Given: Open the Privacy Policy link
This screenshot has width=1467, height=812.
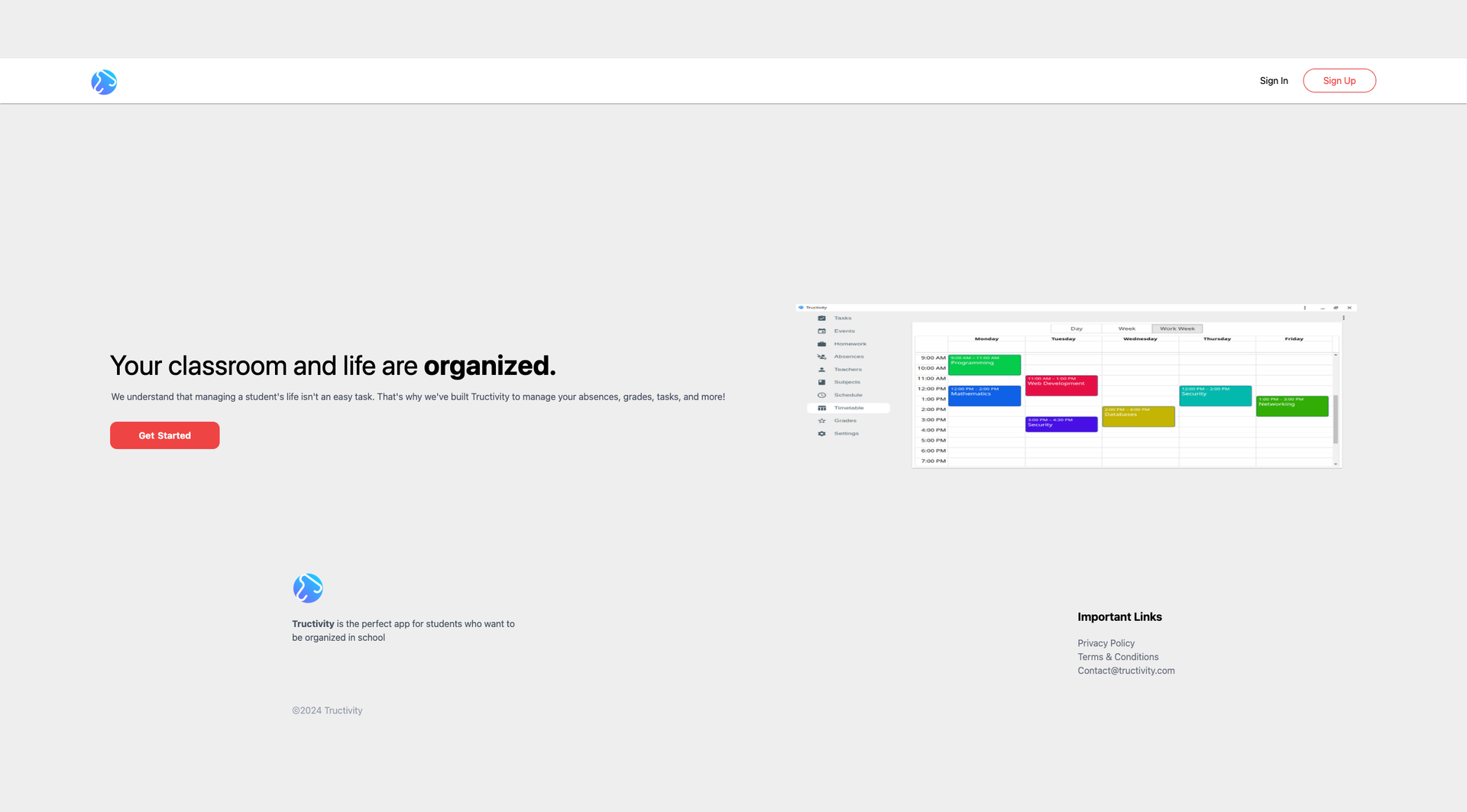Looking at the screenshot, I should pyautogui.click(x=1106, y=642).
